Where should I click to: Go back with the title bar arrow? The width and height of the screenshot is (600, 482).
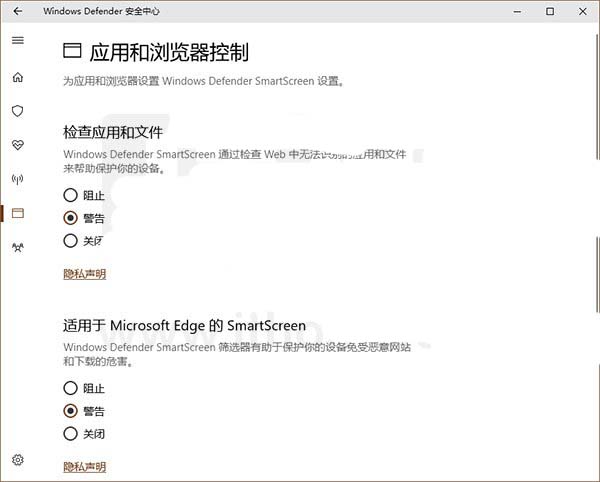pos(18,11)
